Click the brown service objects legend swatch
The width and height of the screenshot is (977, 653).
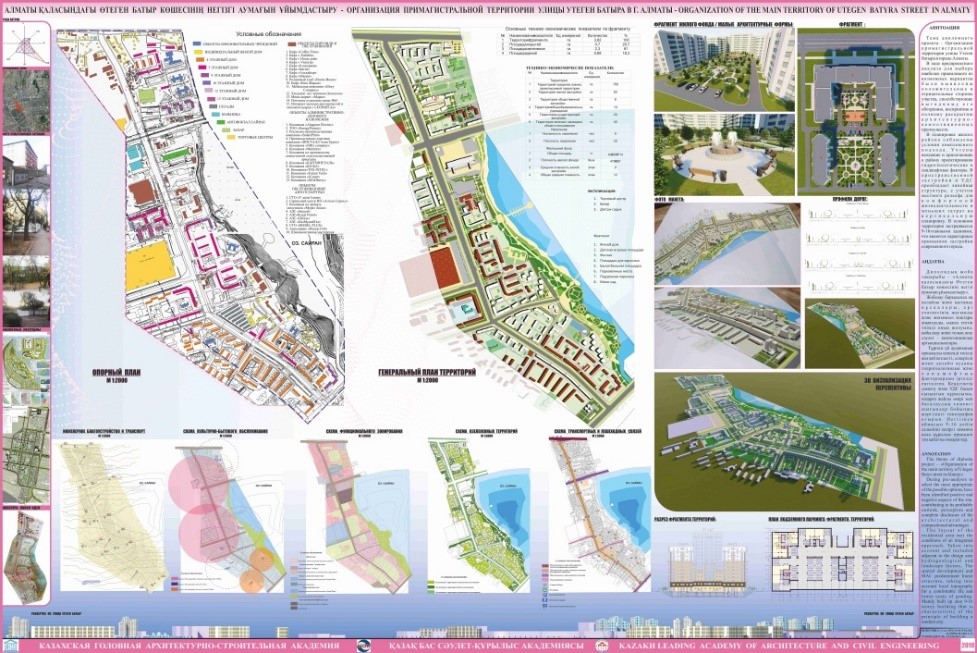click(292, 45)
